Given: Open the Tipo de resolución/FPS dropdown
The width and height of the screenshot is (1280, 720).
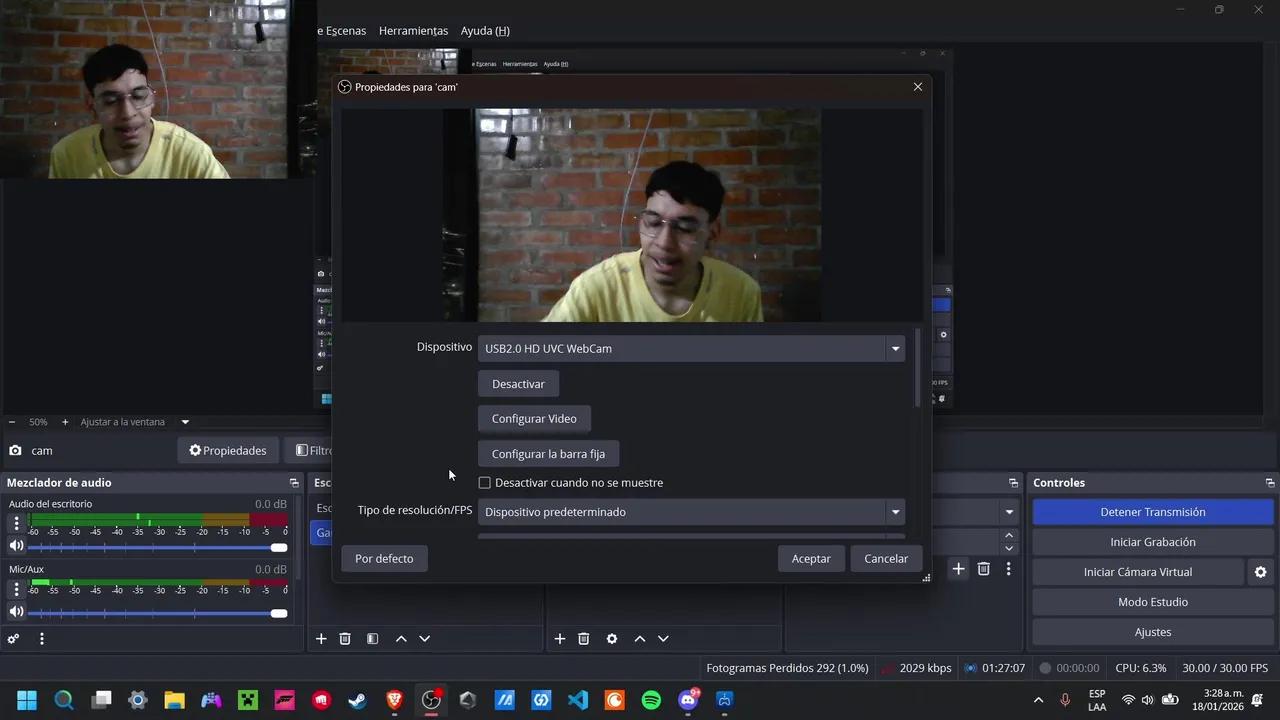Looking at the screenshot, I should 895,511.
